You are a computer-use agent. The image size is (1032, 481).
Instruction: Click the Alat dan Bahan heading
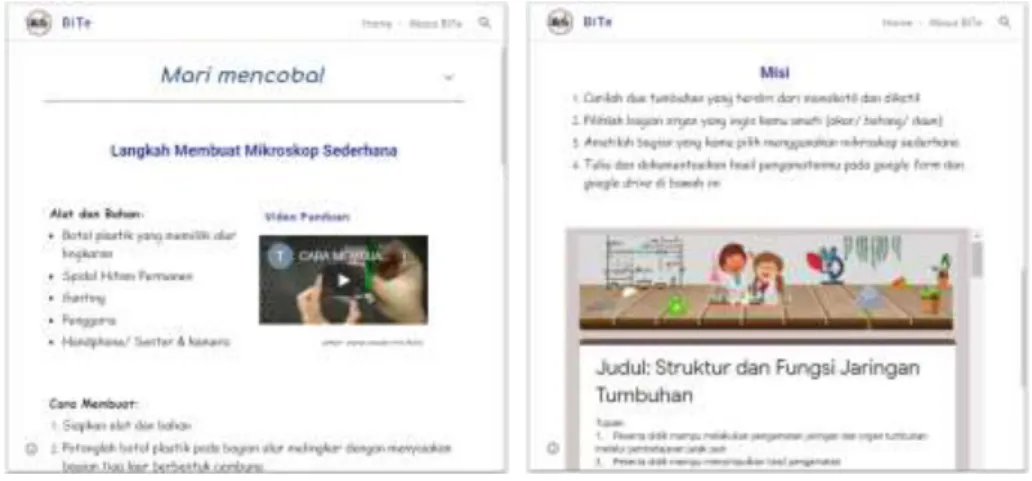pos(95,214)
